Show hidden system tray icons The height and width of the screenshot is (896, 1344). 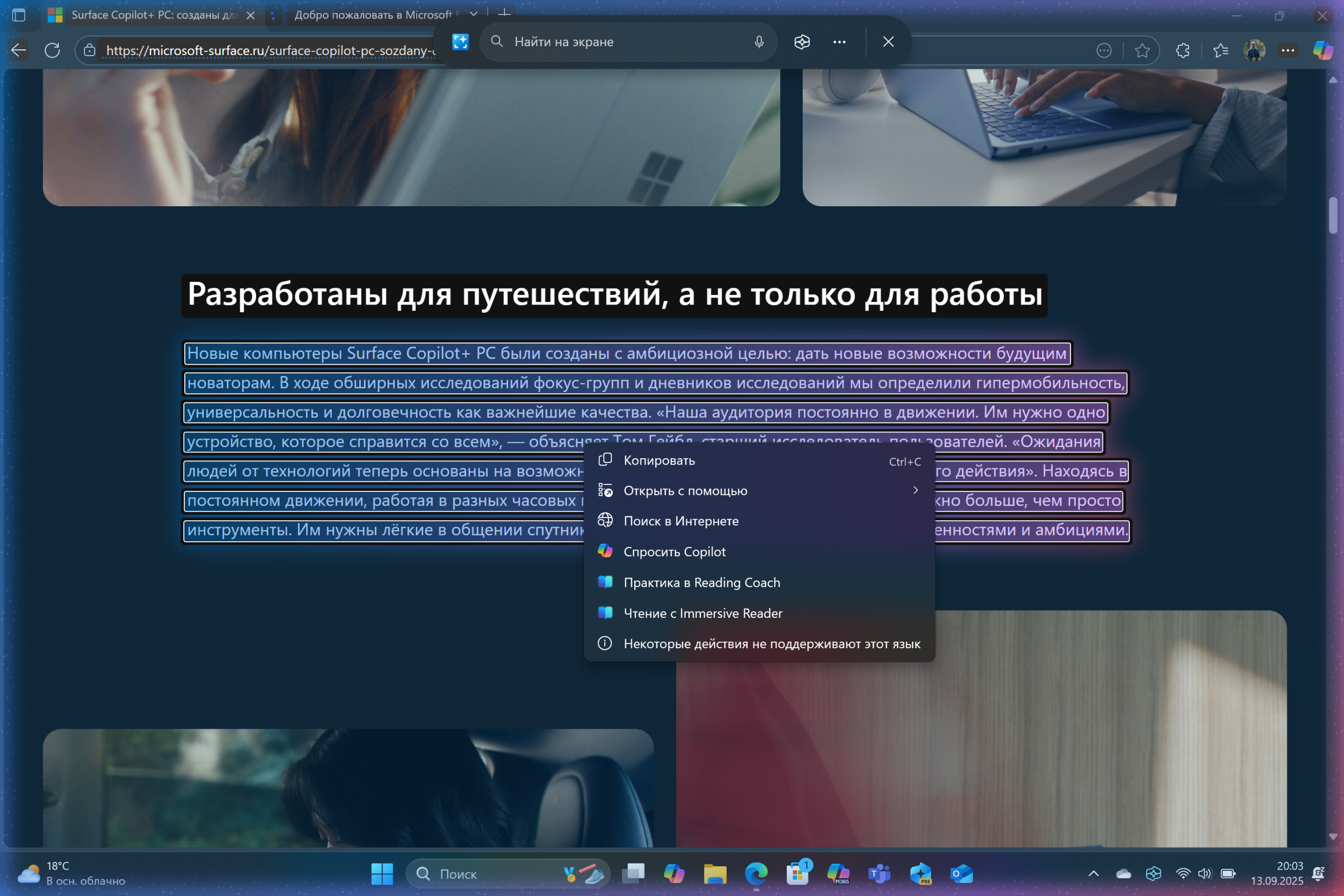pyautogui.click(x=1093, y=874)
